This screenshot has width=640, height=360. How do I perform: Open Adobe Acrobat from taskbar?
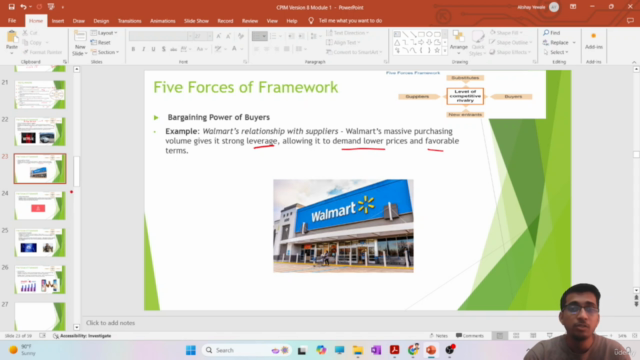(394, 350)
